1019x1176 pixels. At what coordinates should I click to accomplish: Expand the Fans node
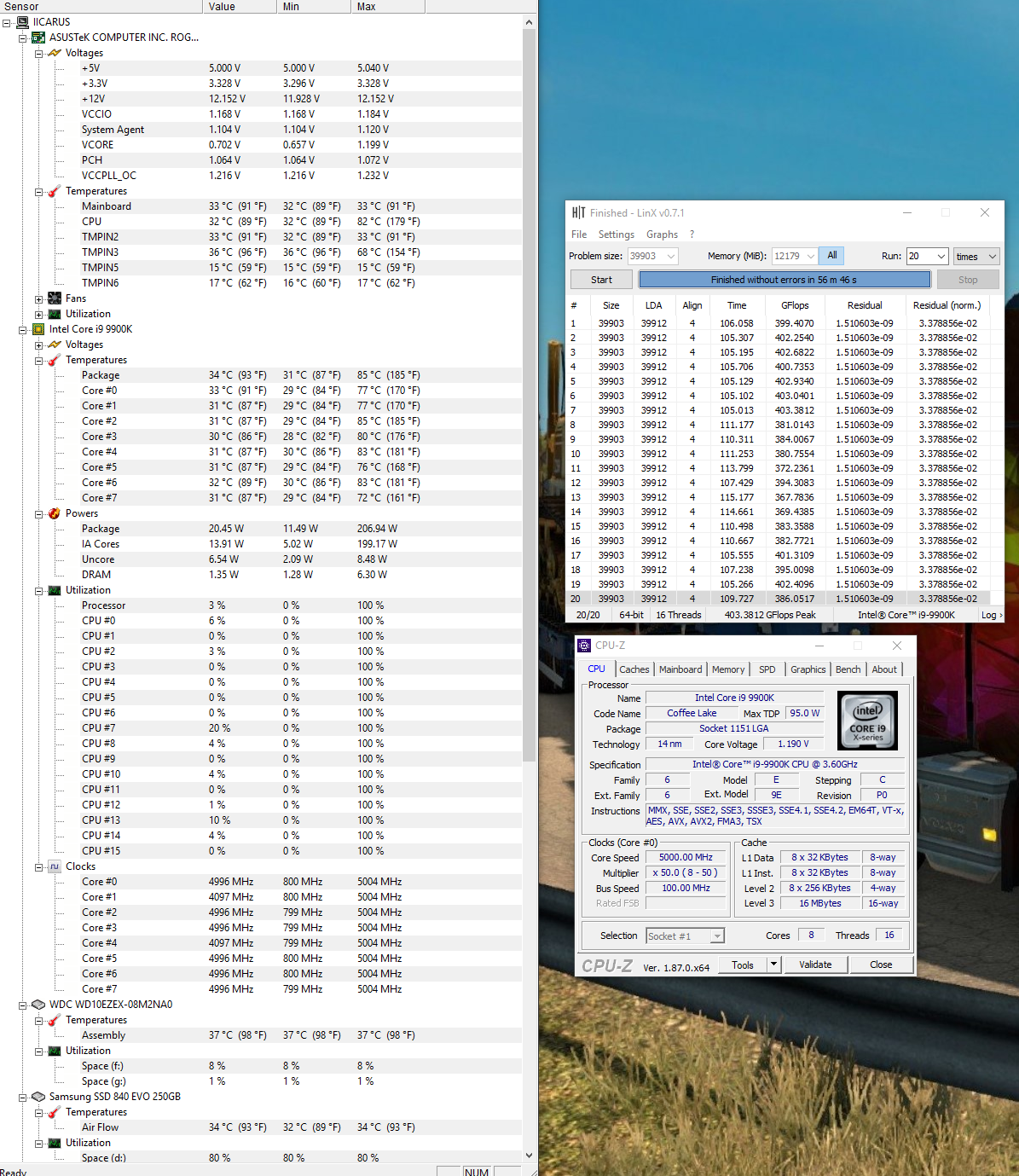39,299
